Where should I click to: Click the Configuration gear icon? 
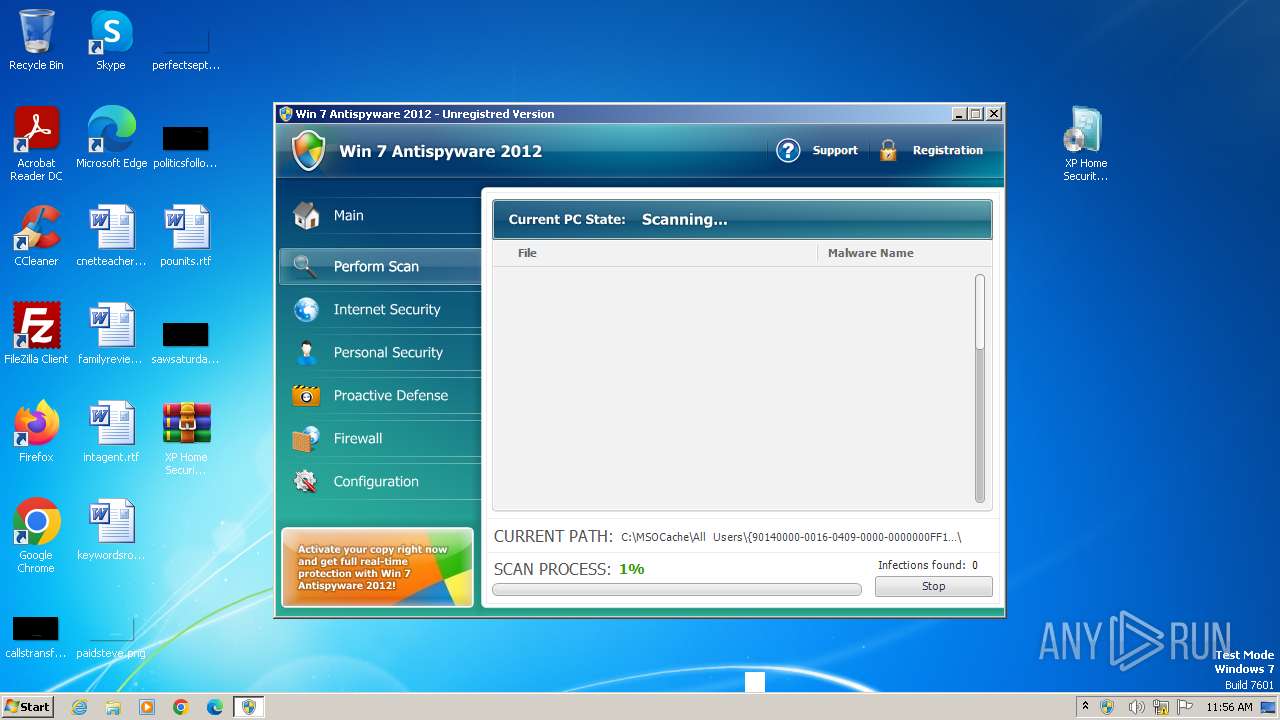coord(306,481)
